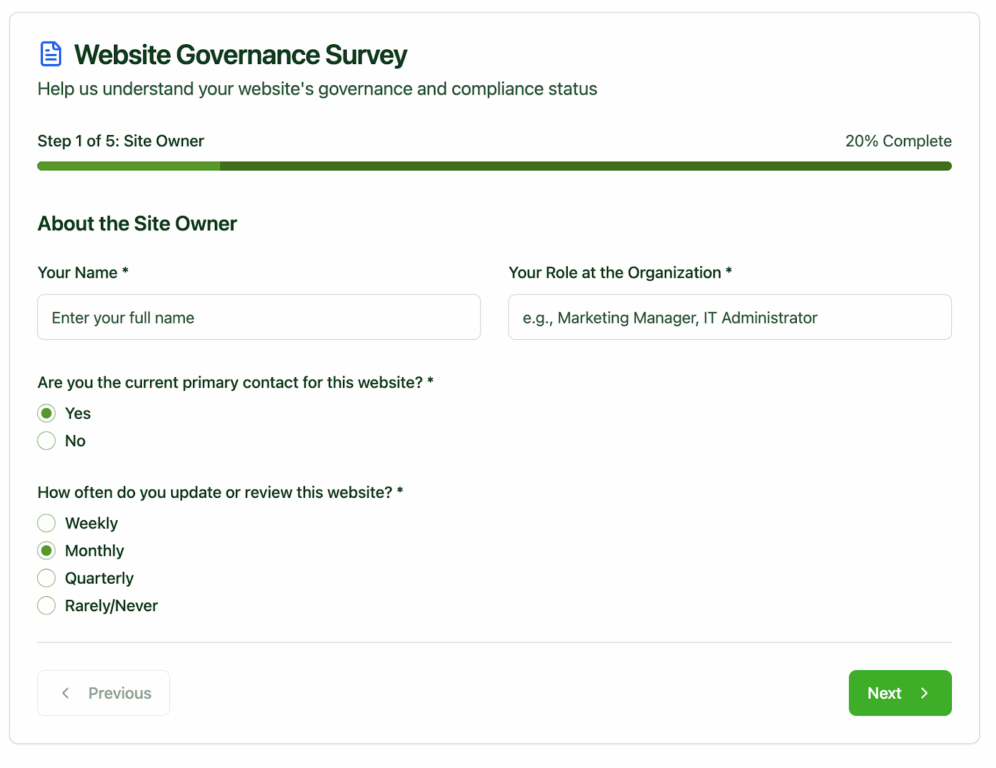Viewport: 996px width, 768px height.
Task: Focus the Your Role input field
Action: [730, 317]
